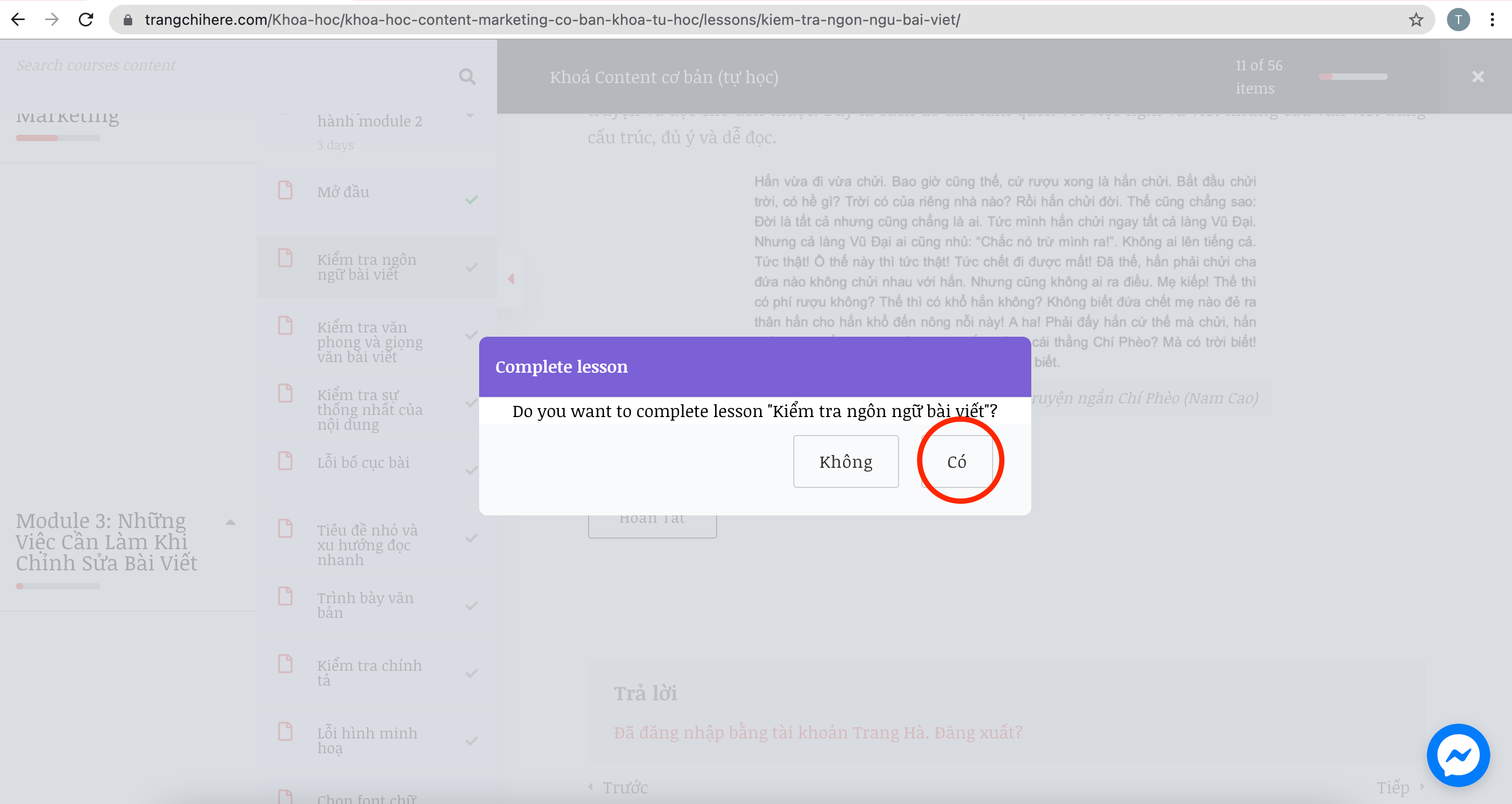Click checkmark for Kiểm tra ngôn ngữ bài viết
Image resolution: width=1512 pixels, height=804 pixels.
click(x=471, y=267)
